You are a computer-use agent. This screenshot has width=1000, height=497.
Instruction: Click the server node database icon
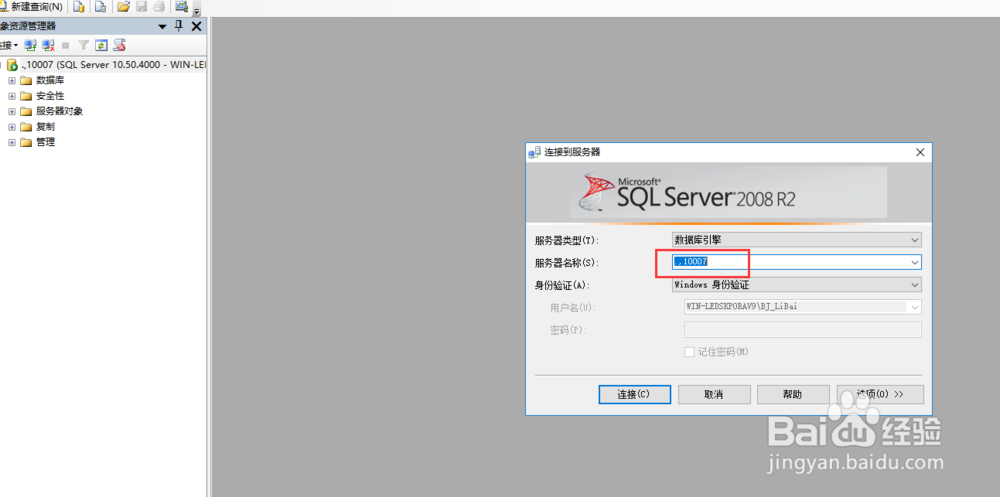[12, 65]
